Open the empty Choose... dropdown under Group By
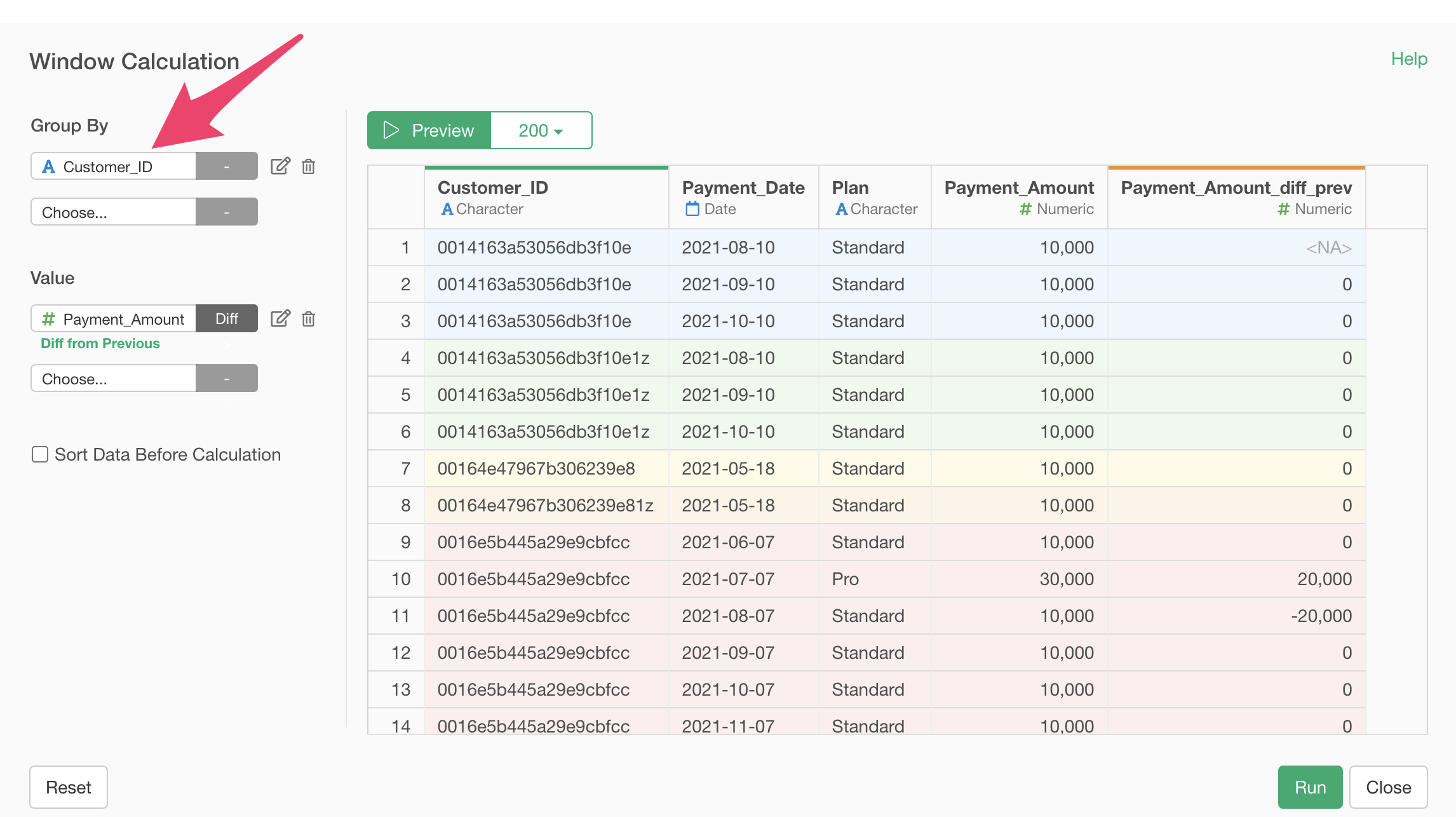The width and height of the screenshot is (1456, 817). [x=114, y=212]
